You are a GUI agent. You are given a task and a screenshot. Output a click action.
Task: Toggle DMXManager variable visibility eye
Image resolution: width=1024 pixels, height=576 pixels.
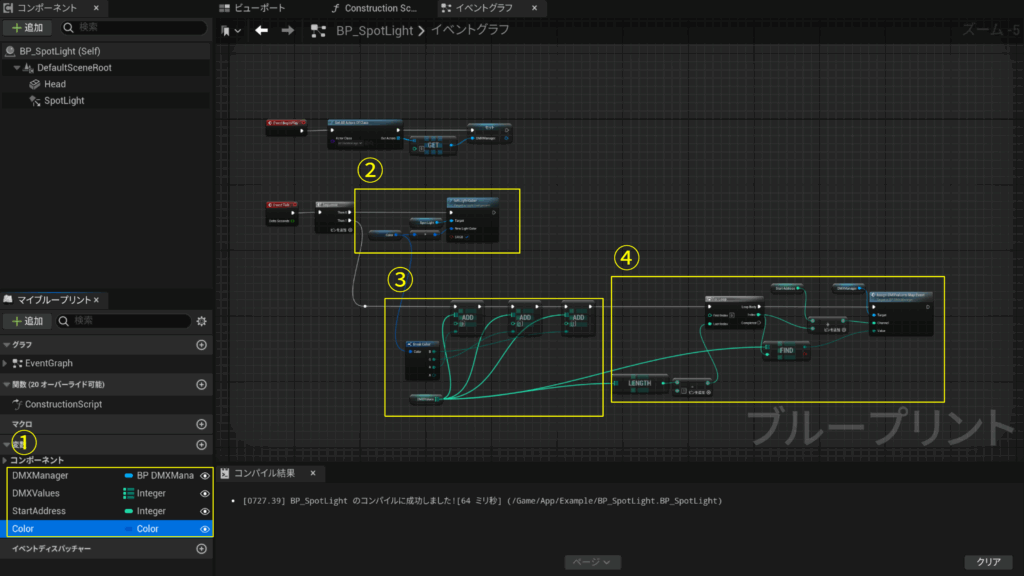tap(205, 475)
